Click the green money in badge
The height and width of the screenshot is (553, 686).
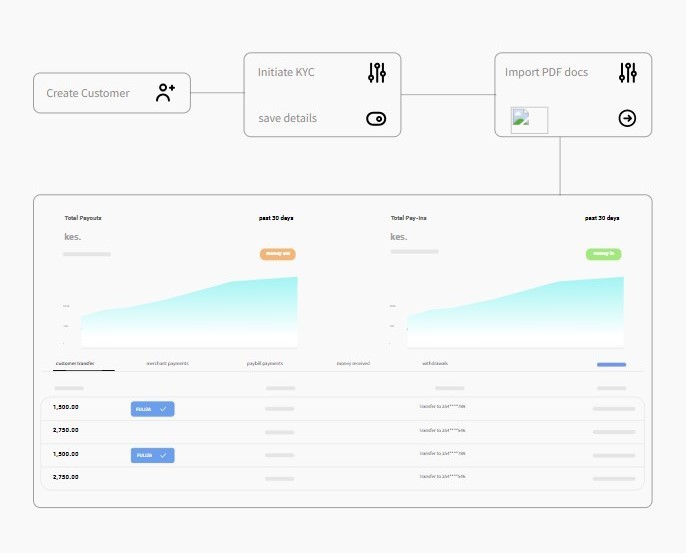tap(603, 254)
